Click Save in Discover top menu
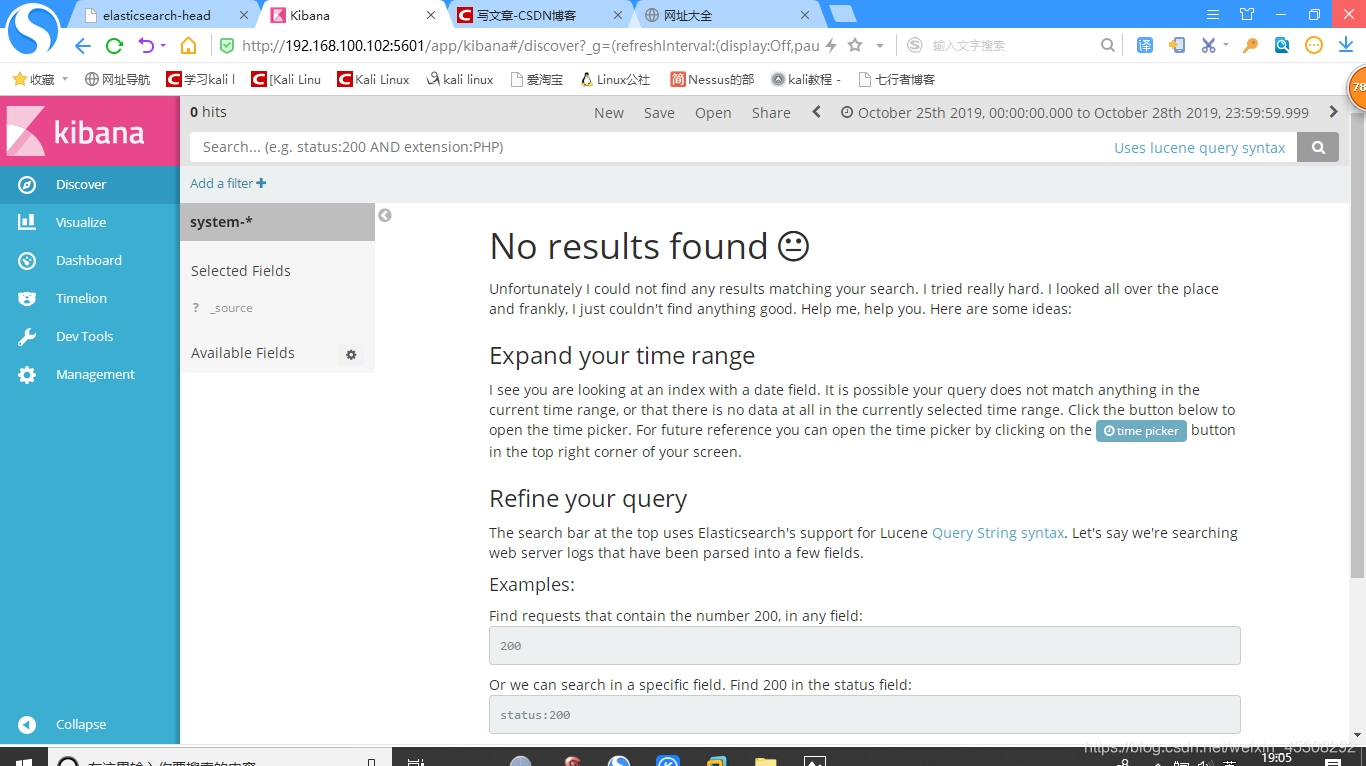This screenshot has height=766, width=1366. coord(659,113)
